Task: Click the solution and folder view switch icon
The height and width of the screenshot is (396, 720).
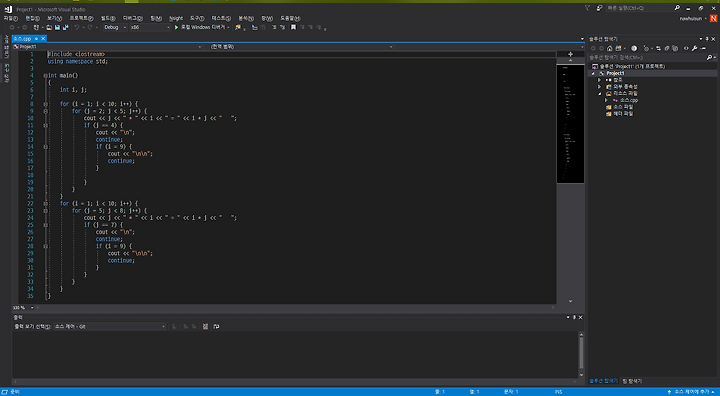Action: (x=619, y=48)
